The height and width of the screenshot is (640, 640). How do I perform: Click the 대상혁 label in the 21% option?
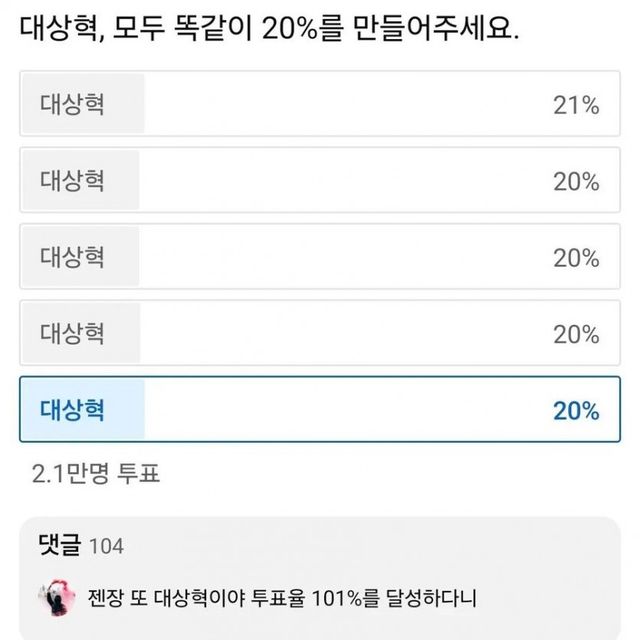coord(73,104)
